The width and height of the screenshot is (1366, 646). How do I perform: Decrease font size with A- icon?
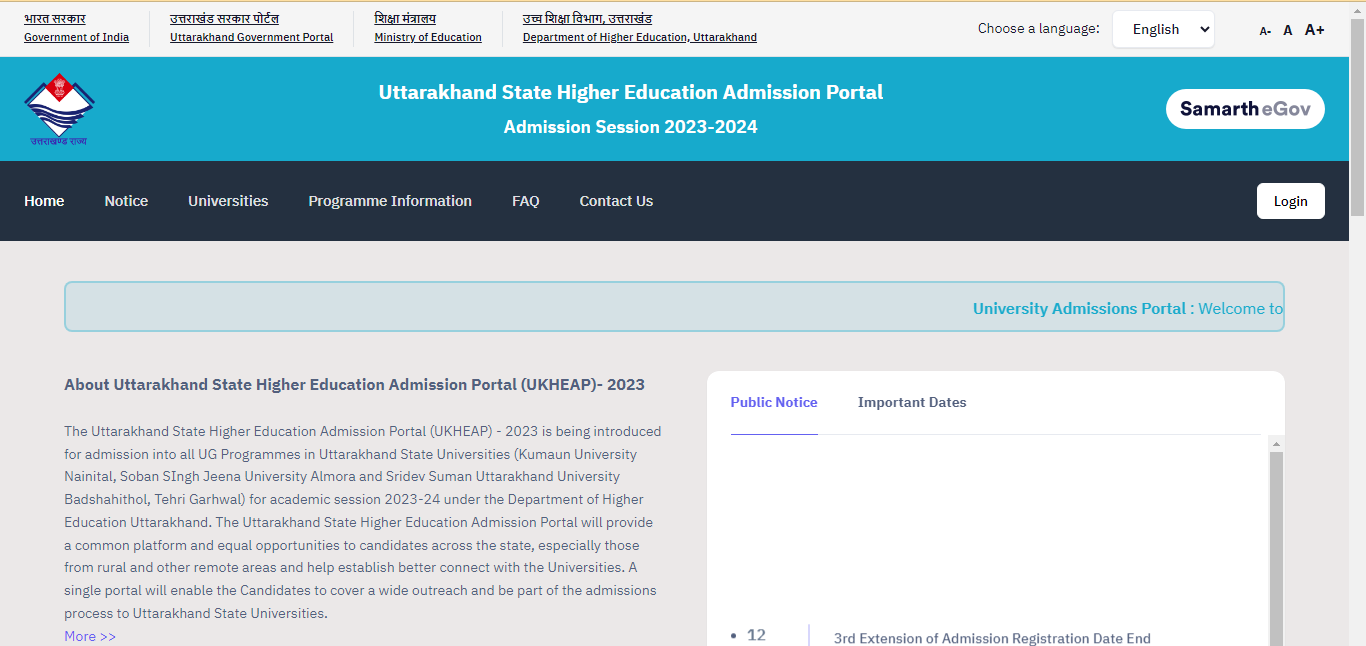(1265, 31)
